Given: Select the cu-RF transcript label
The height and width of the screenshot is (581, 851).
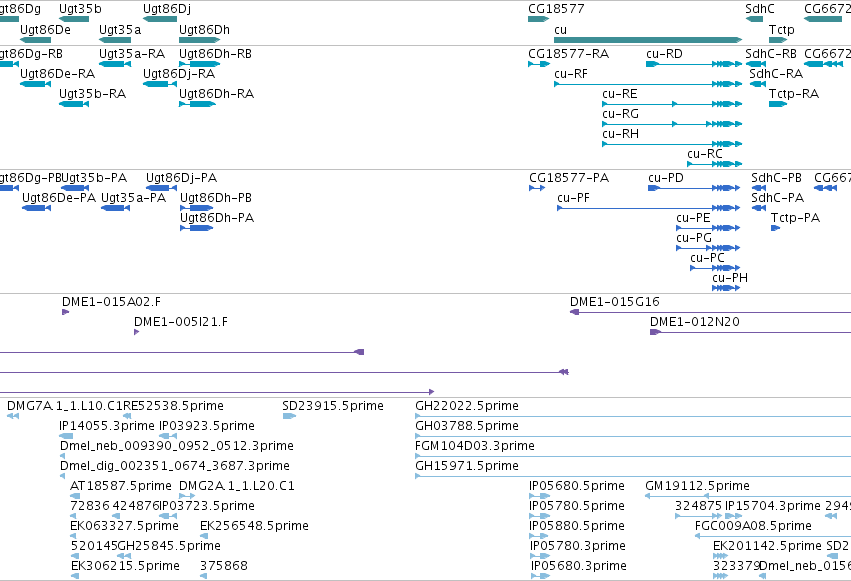Looking at the screenshot, I should 571,74.
